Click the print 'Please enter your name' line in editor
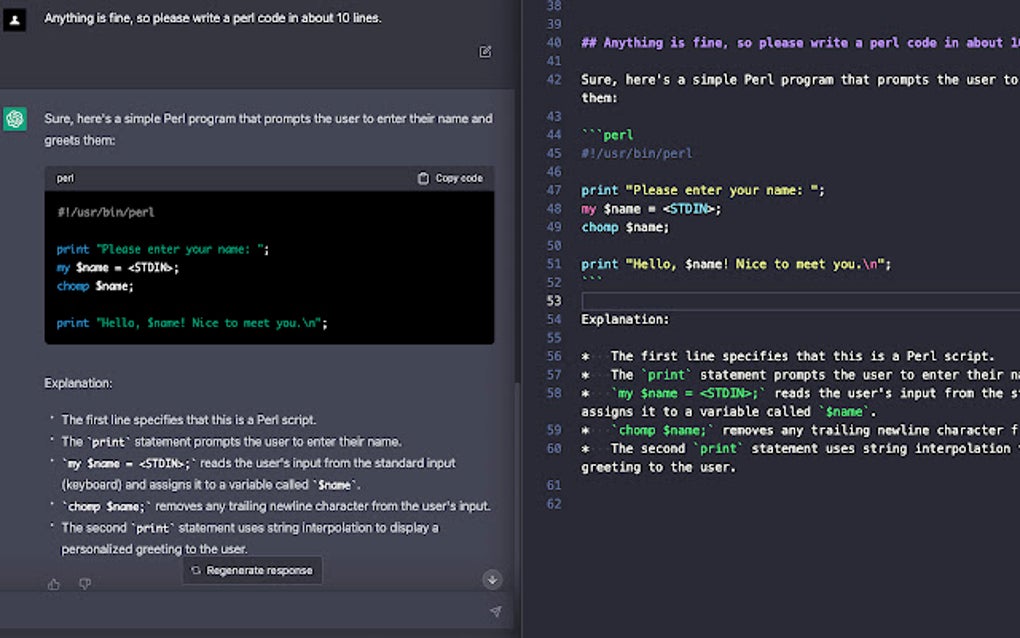 click(x=703, y=190)
